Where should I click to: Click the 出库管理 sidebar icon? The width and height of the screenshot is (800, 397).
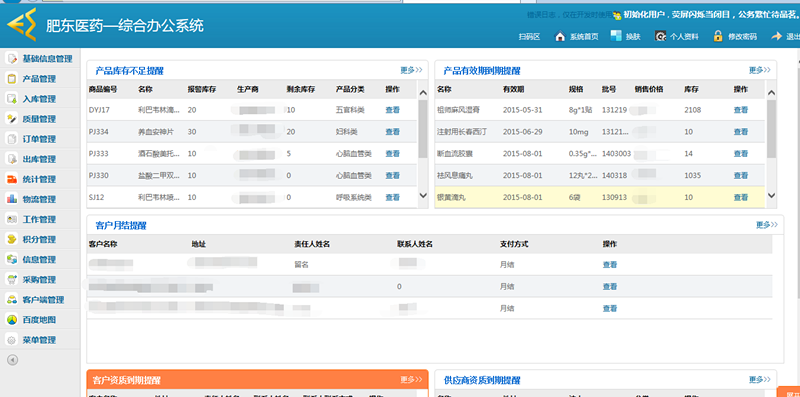tap(11, 159)
